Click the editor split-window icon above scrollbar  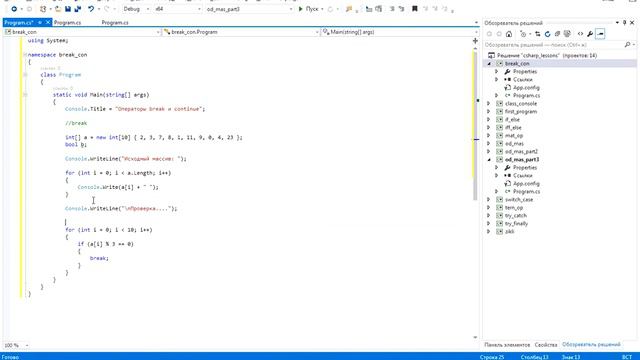[475, 41]
